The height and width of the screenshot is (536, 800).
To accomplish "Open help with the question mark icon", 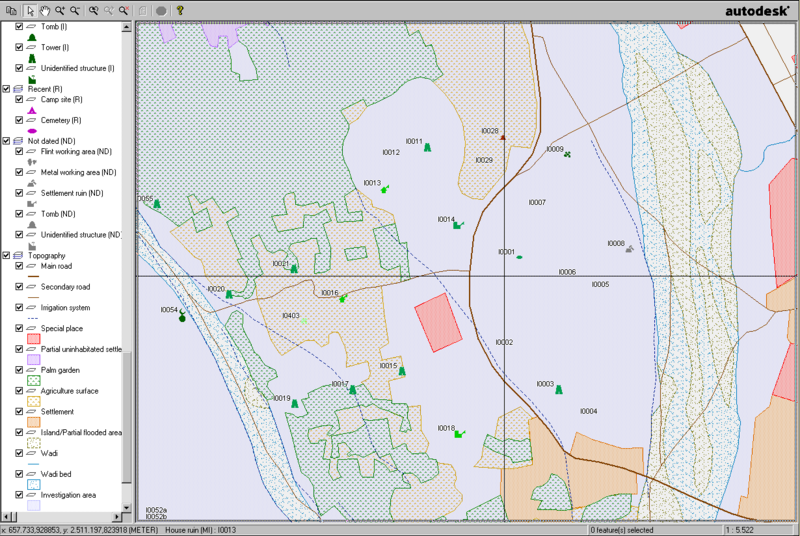I will 180,10.
